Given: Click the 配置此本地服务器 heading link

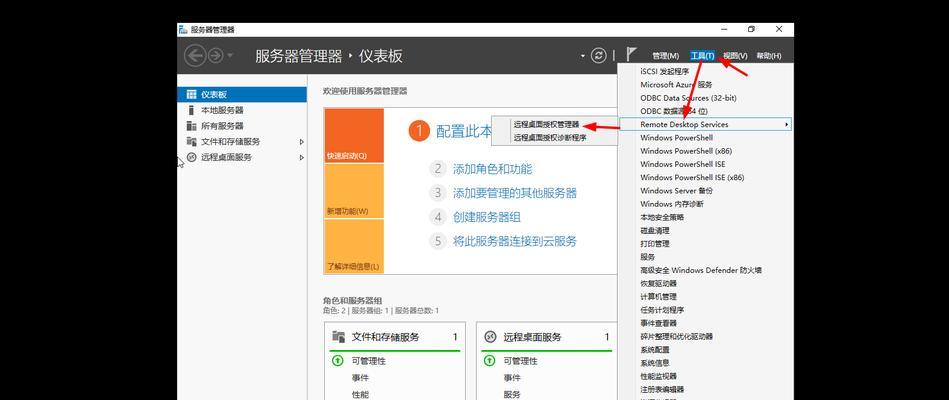Looking at the screenshot, I should (464, 131).
